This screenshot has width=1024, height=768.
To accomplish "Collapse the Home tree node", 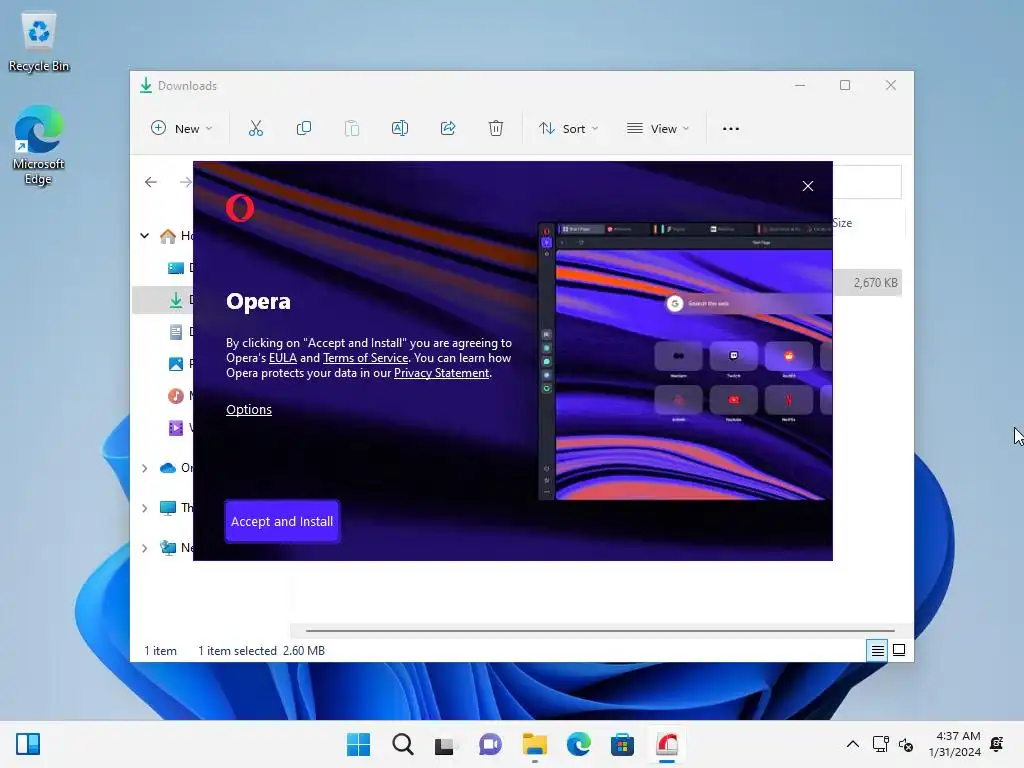I will [x=145, y=236].
